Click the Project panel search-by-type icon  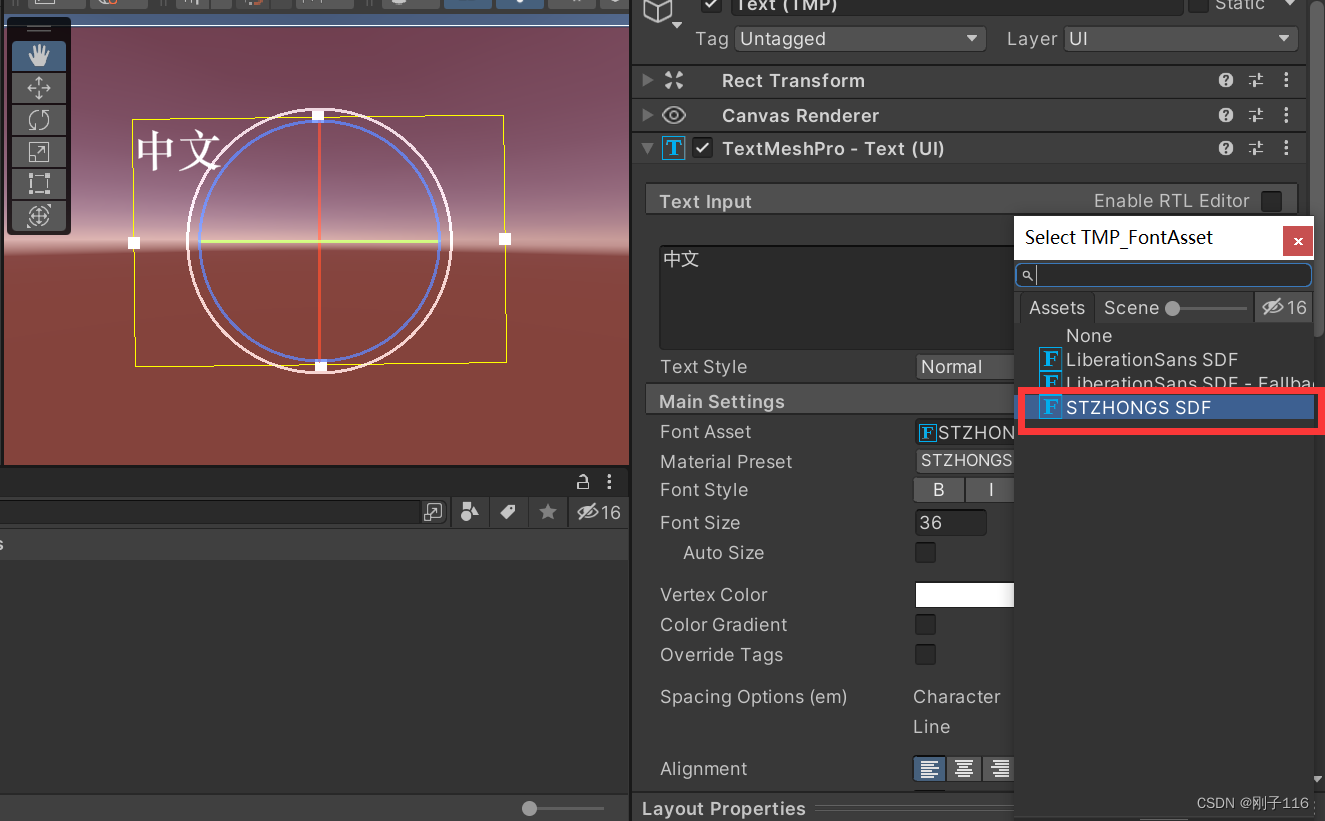469,512
